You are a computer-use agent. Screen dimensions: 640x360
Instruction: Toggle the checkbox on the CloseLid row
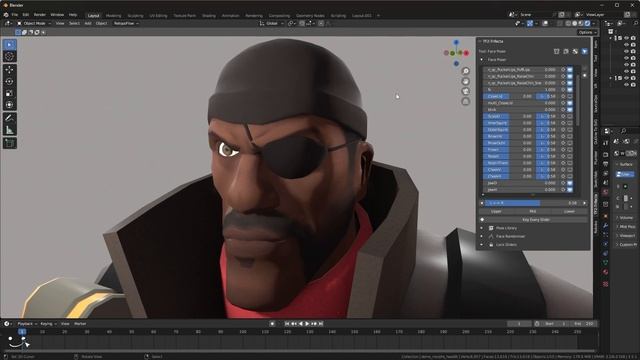[570, 96]
